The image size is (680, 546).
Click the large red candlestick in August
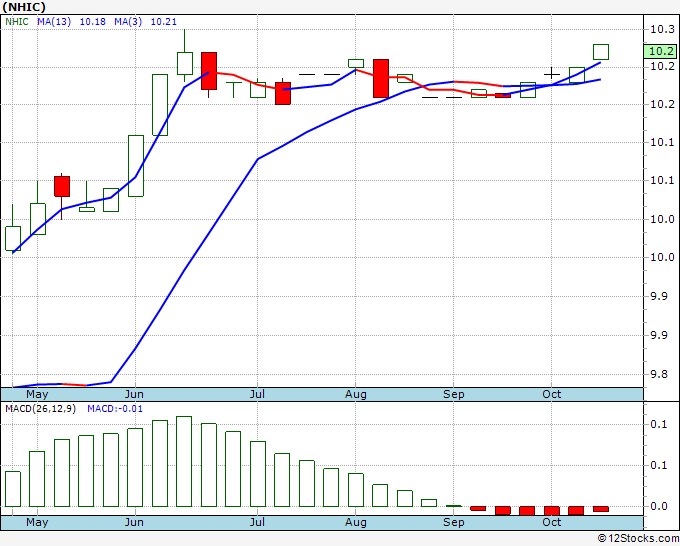(381, 78)
